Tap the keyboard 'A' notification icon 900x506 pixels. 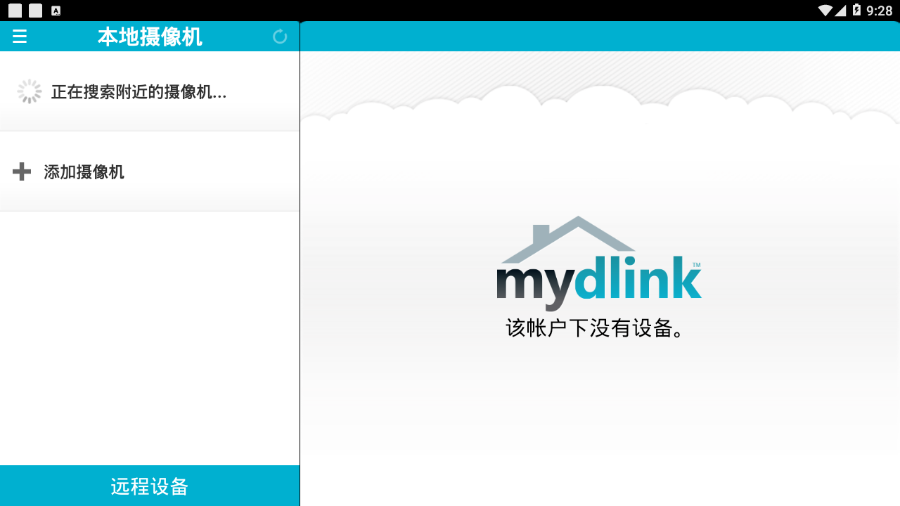(x=56, y=10)
